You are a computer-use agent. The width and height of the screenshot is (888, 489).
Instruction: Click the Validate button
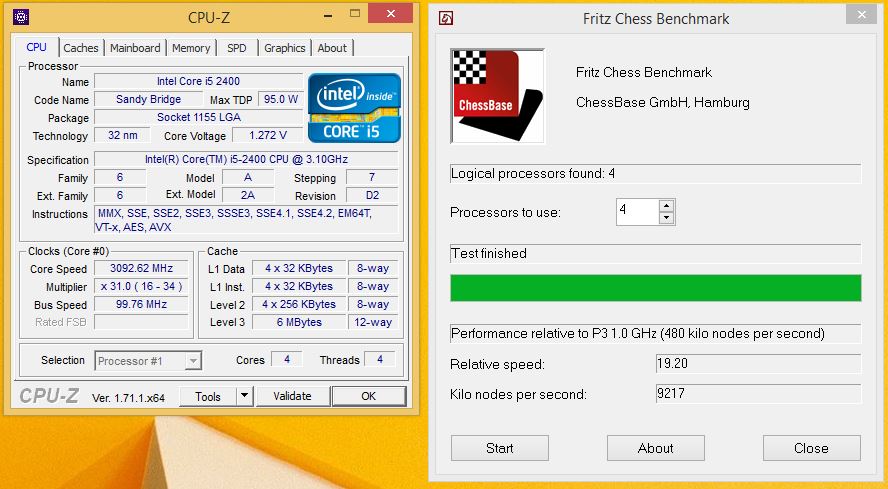pyautogui.click(x=292, y=396)
